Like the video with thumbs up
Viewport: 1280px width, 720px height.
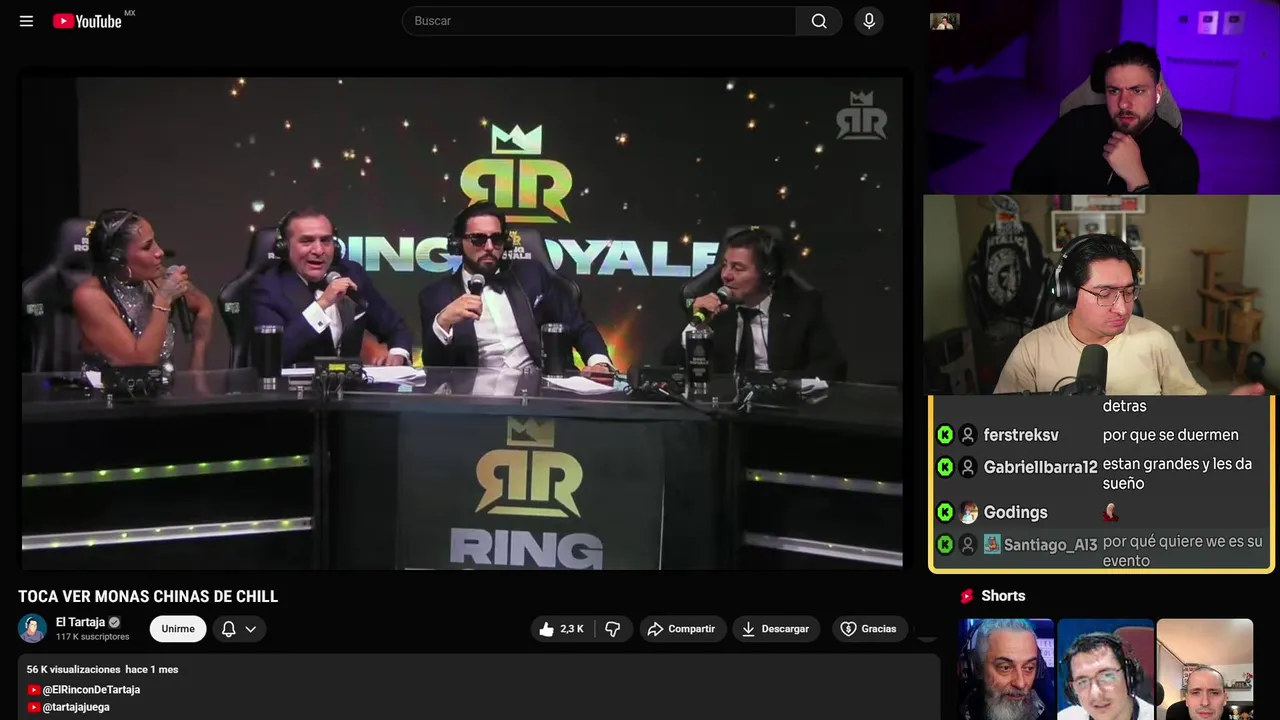[561, 629]
